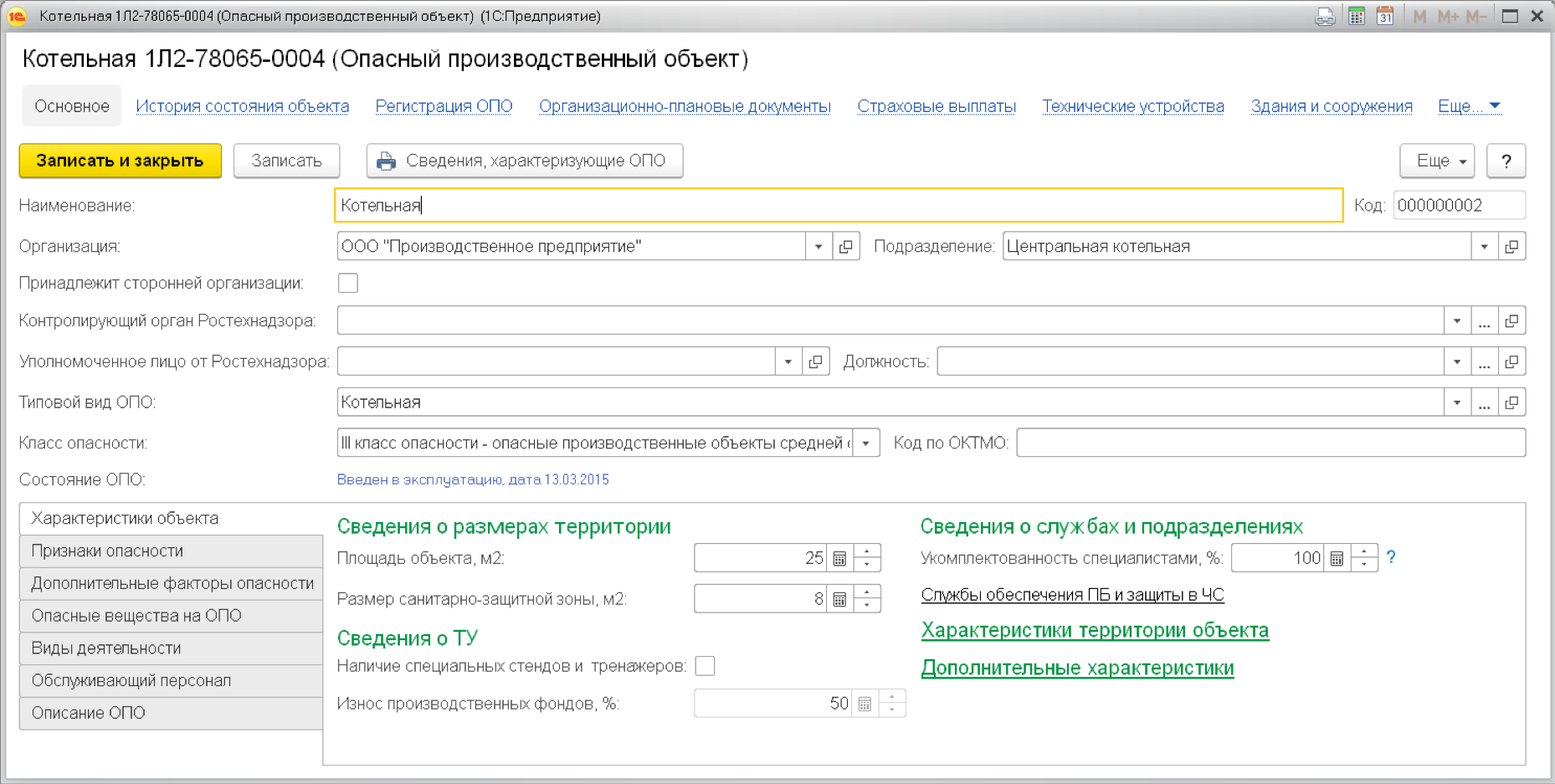Viewport: 1555px width, 784px height.
Task: Expand Уполномоченное лицо от Ростехнадзора dropdown
Action: click(788, 361)
